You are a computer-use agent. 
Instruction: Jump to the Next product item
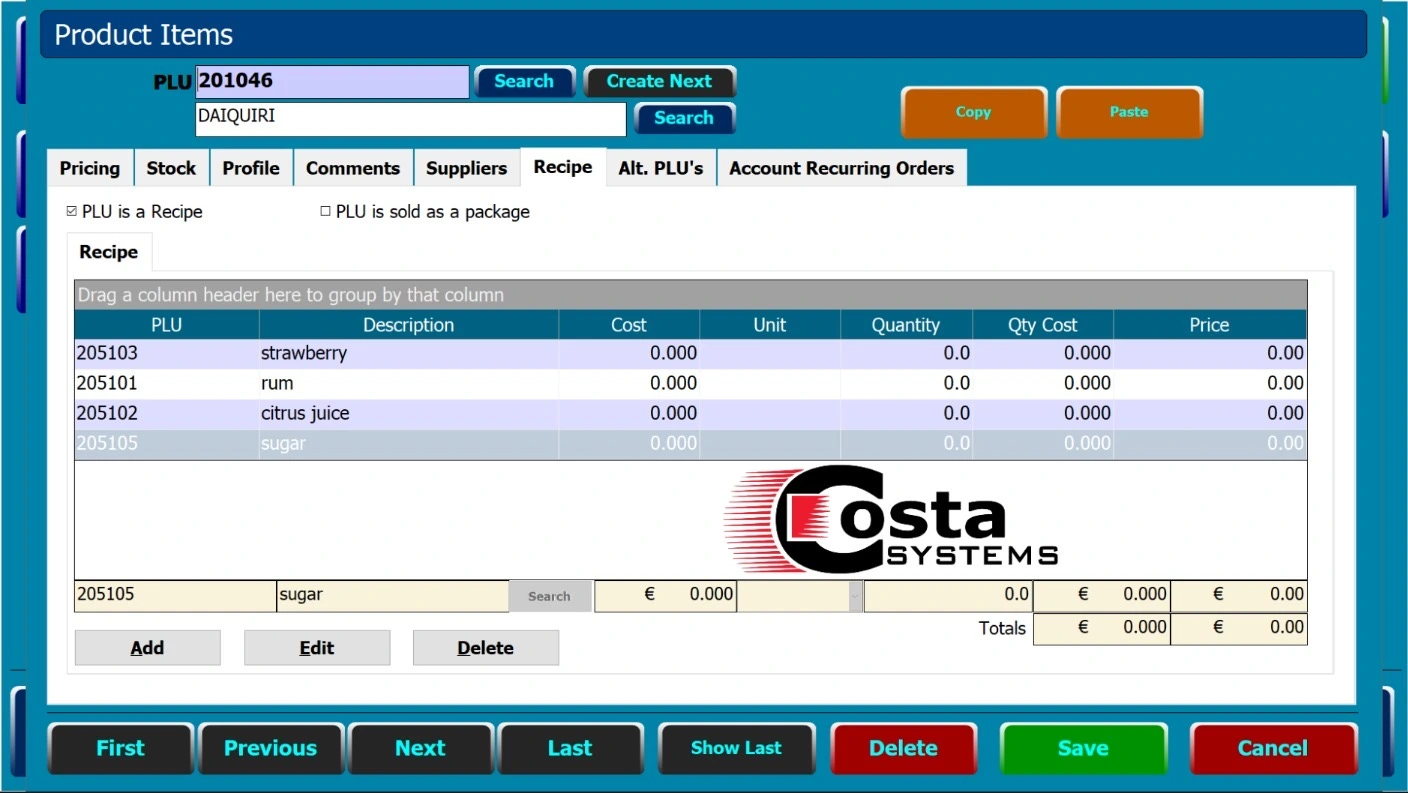420,748
